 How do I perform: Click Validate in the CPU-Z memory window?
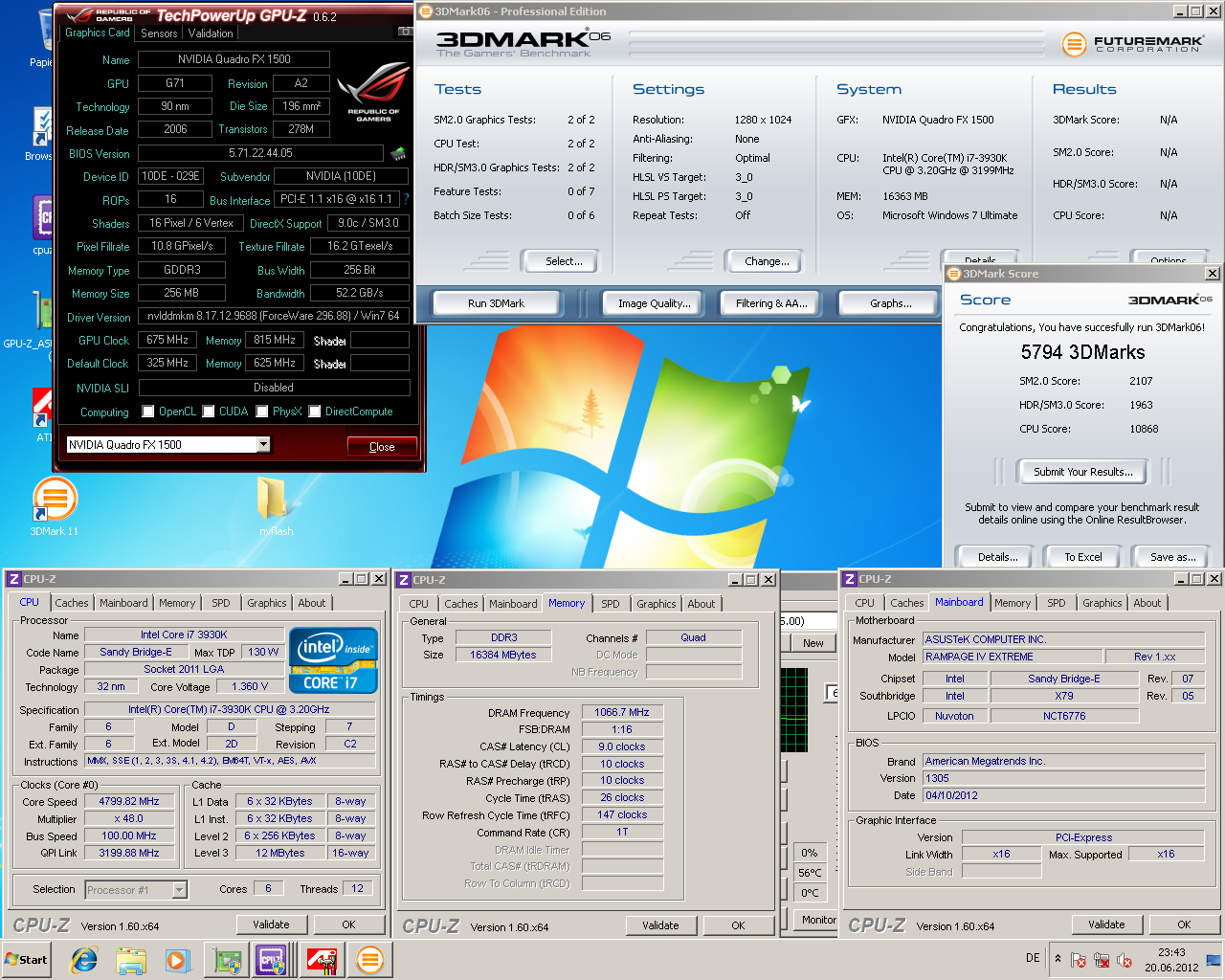coord(660,925)
